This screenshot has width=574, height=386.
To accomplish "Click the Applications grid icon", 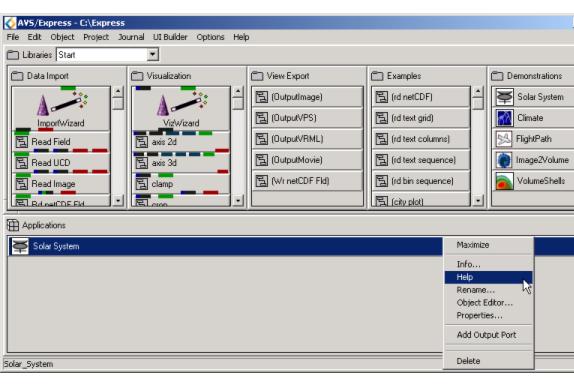I will 13,225.
